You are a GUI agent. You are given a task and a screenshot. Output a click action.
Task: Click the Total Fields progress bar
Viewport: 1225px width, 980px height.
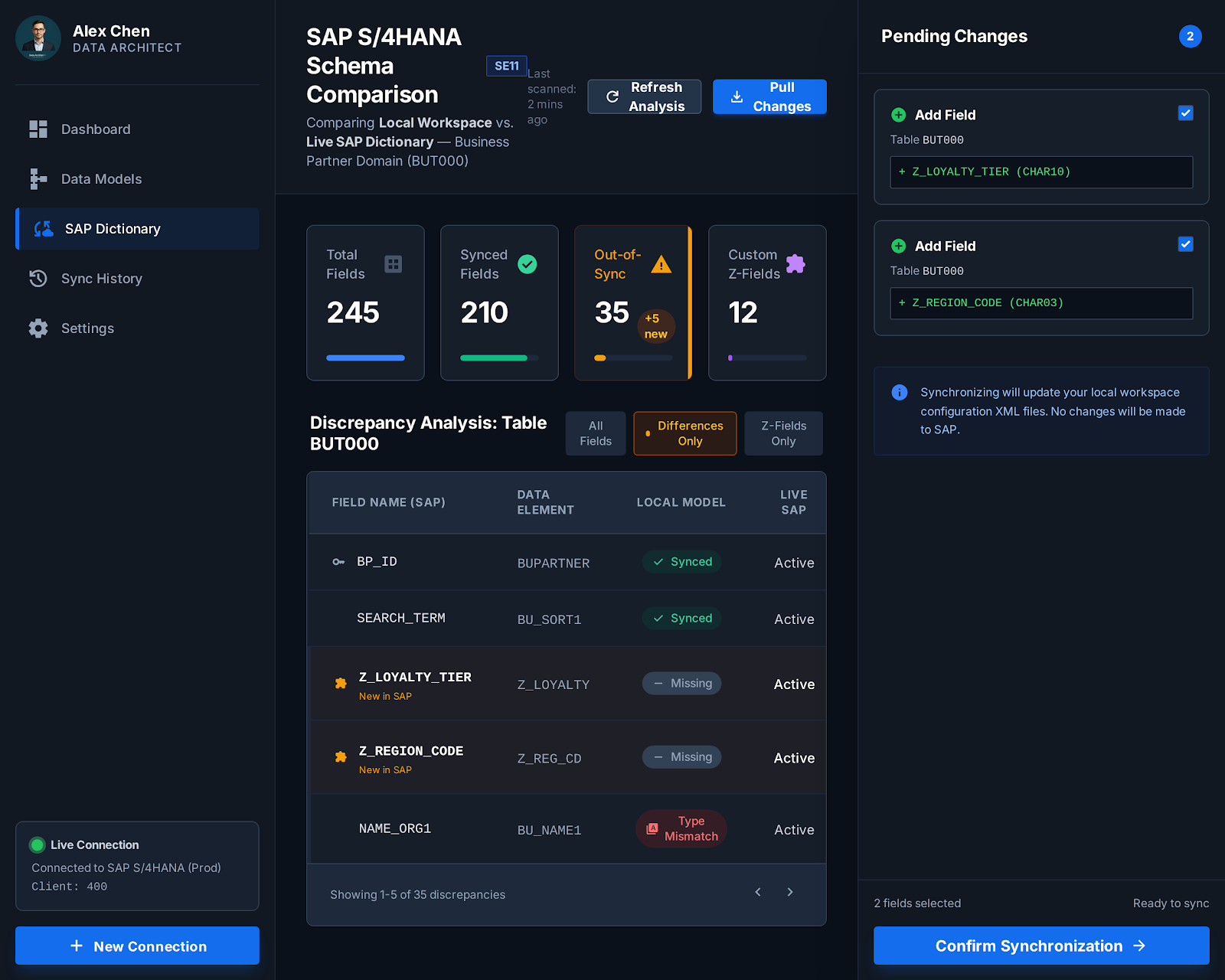365,358
